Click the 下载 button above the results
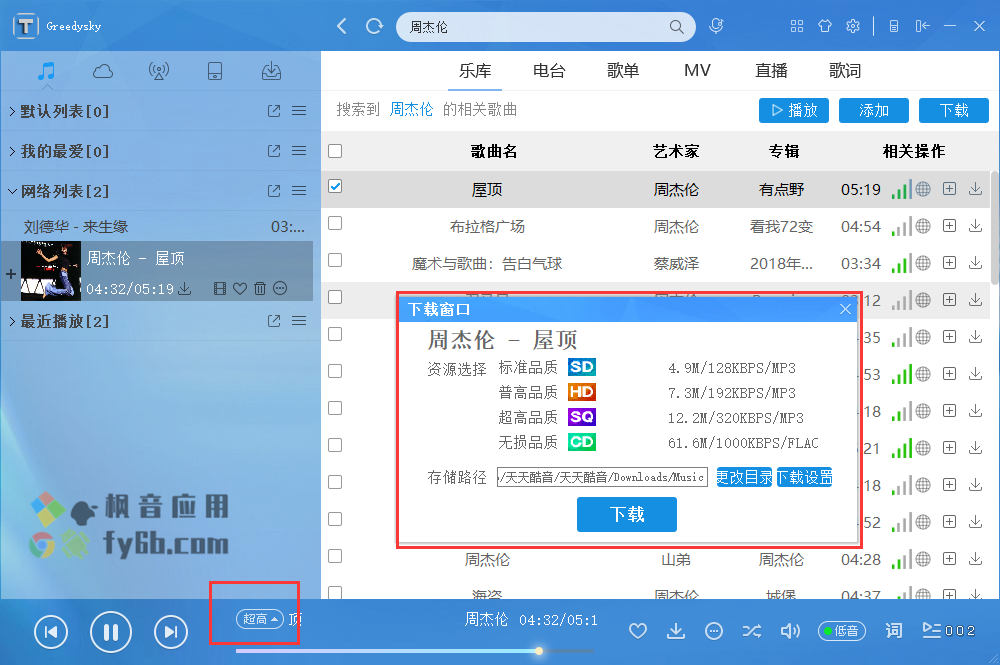This screenshot has height=665, width=1000. point(954,110)
